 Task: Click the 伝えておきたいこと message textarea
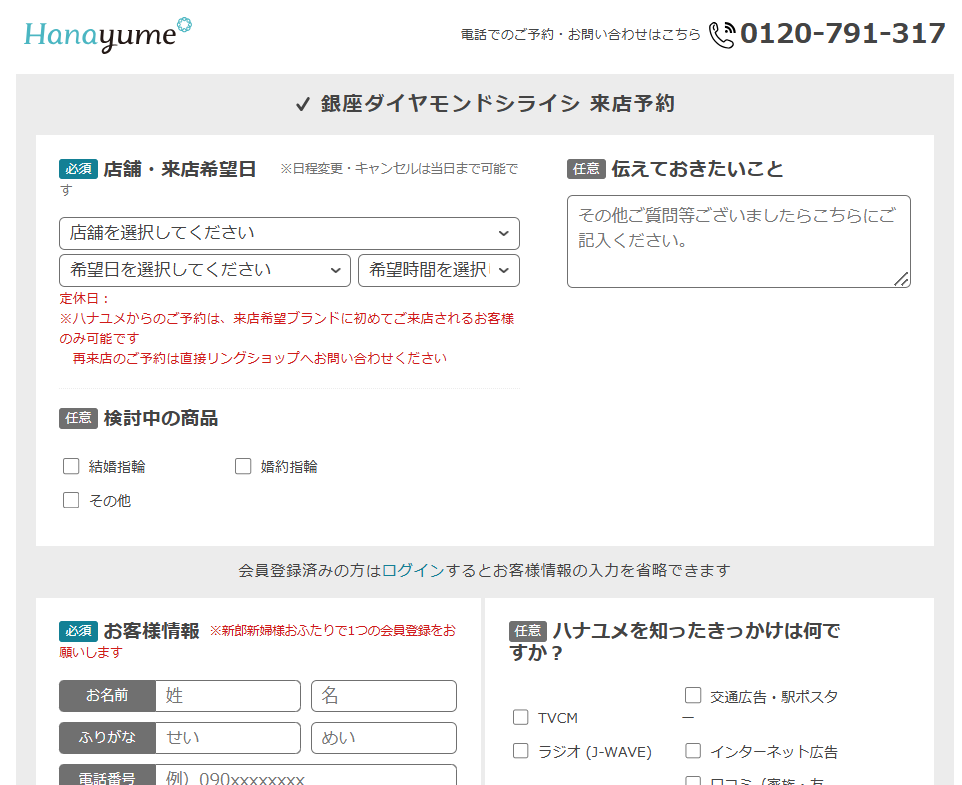(738, 241)
